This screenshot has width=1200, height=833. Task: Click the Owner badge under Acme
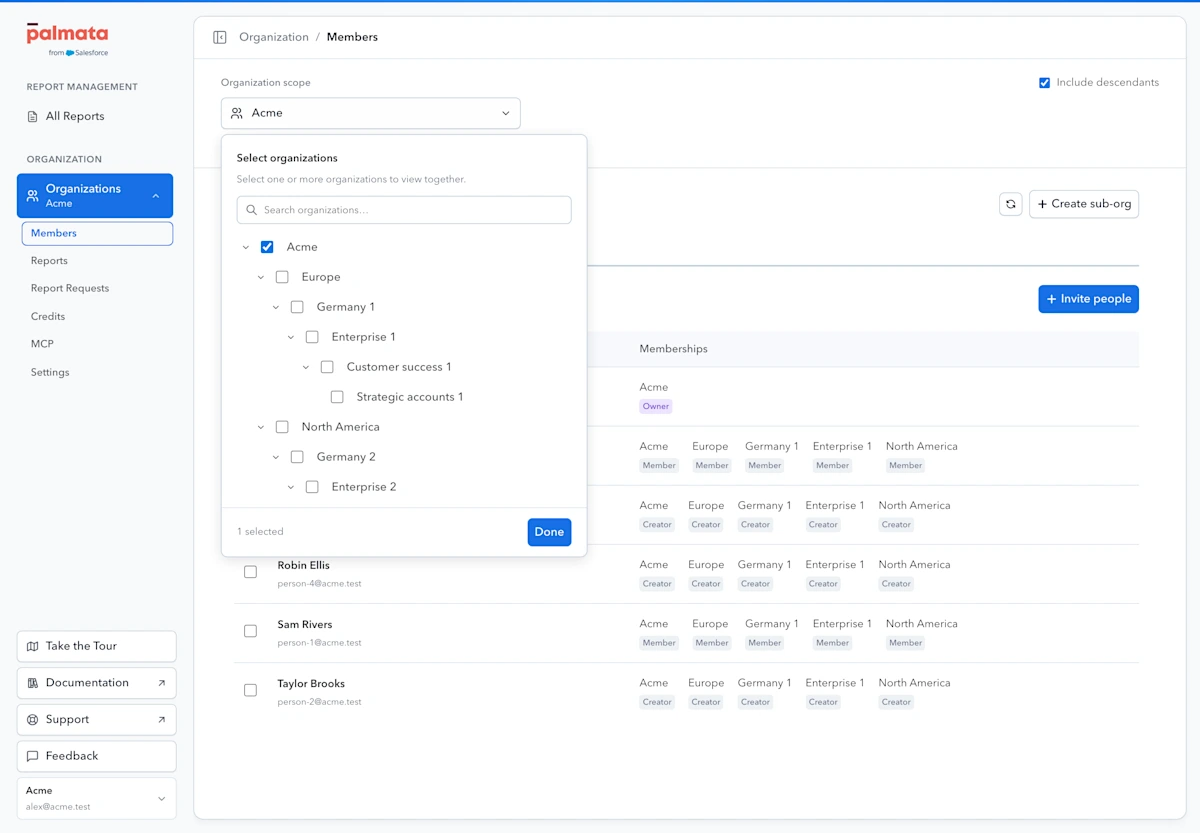click(x=656, y=407)
